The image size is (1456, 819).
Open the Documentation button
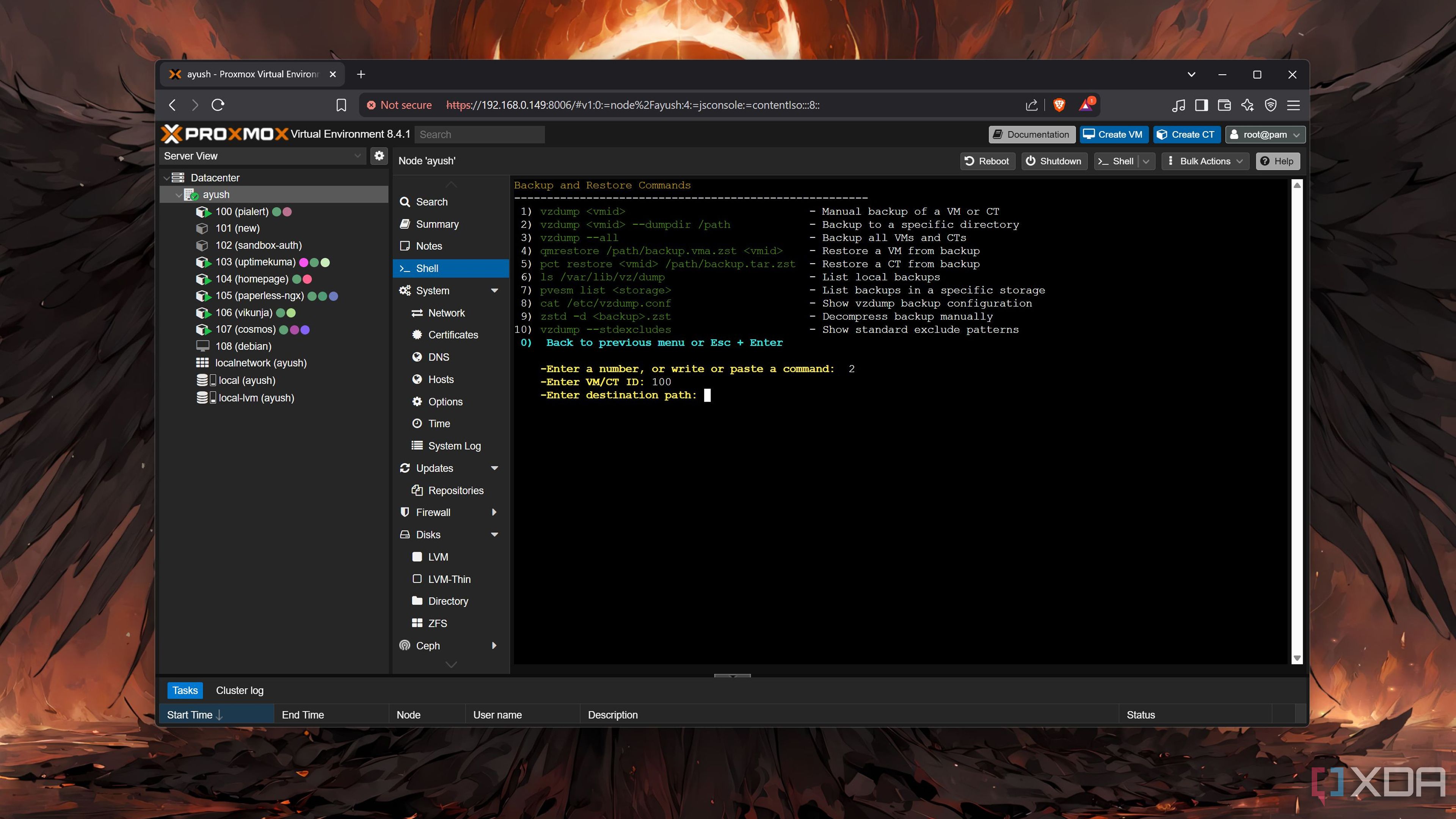click(1032, 135)
